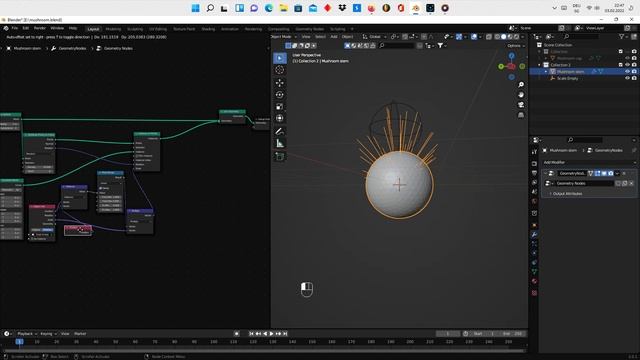Viewport: 640px width, 360px height.
Task: Open Dropbox icon on the taskbar
Action: coord(342,8)
